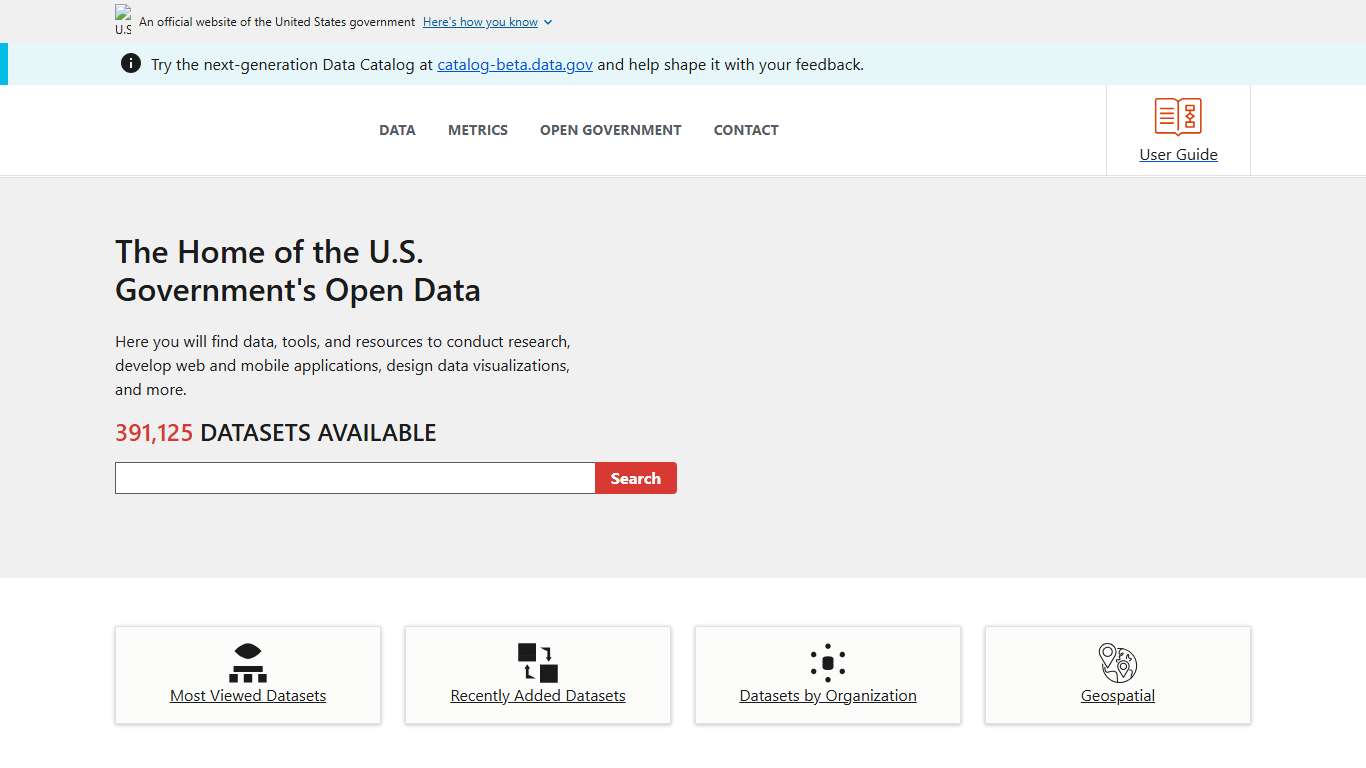This screenshot has width=1366, height=768.
Task: Open the DATA menu
Action: click(397, 129)
